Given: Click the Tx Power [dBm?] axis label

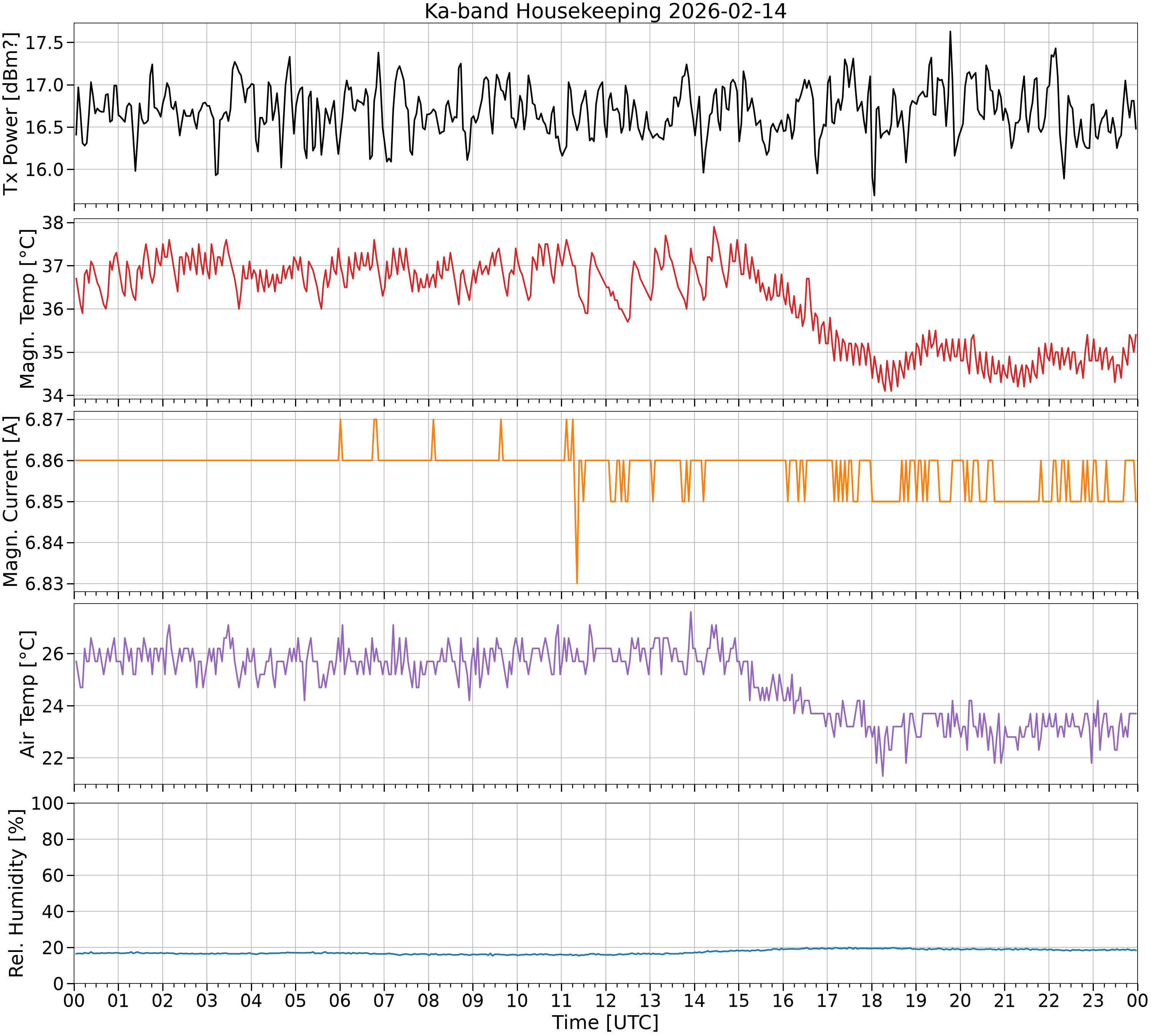Looking at the screenshot, I should pyautogui.click(x=11, y=113).
